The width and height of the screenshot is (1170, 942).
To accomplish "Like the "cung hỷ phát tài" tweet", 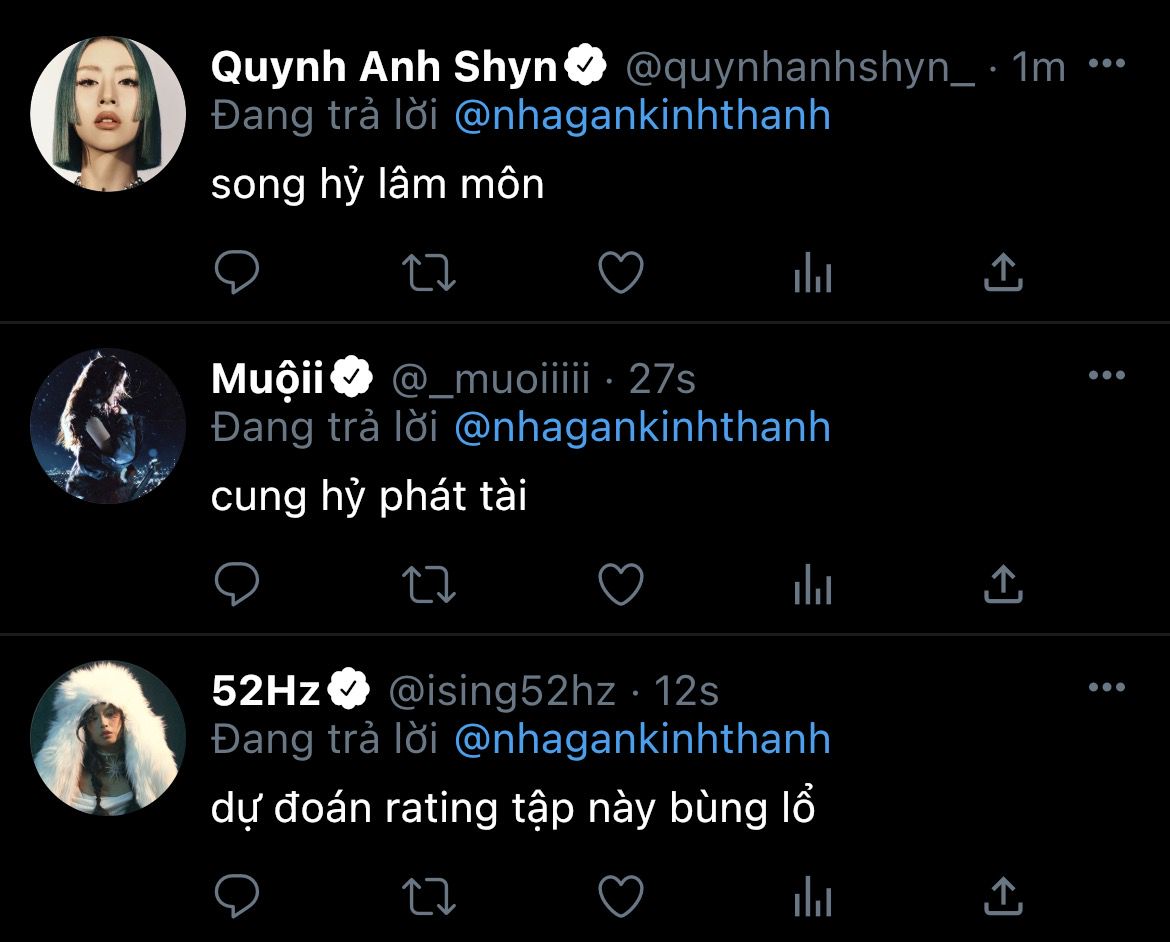I will pos(620,584).
